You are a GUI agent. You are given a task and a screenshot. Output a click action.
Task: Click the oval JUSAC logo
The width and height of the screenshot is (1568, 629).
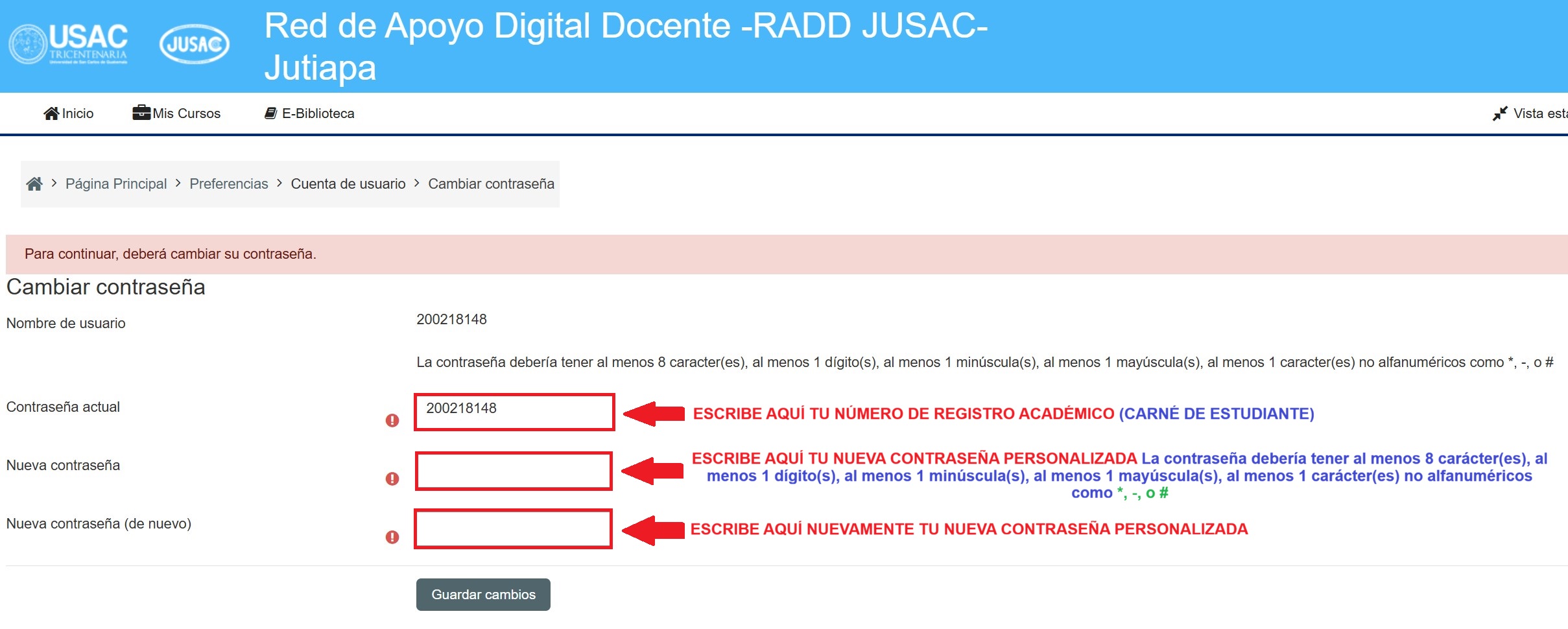click(194, 44)
